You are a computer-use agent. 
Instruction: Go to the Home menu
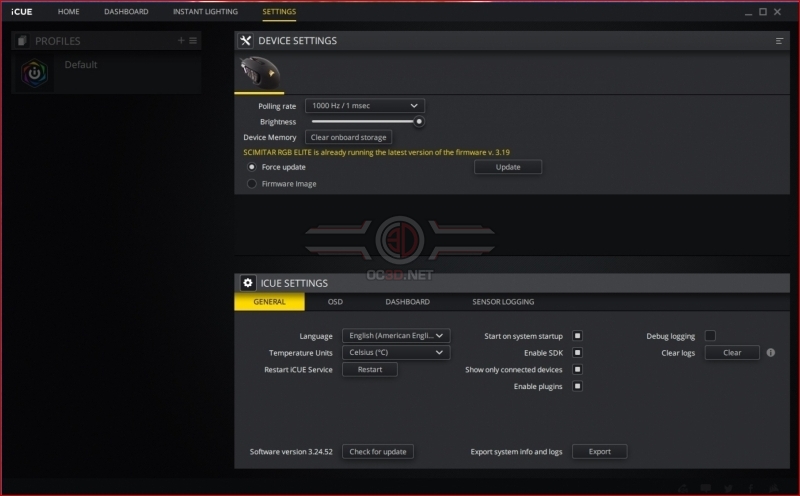point(68,11)
